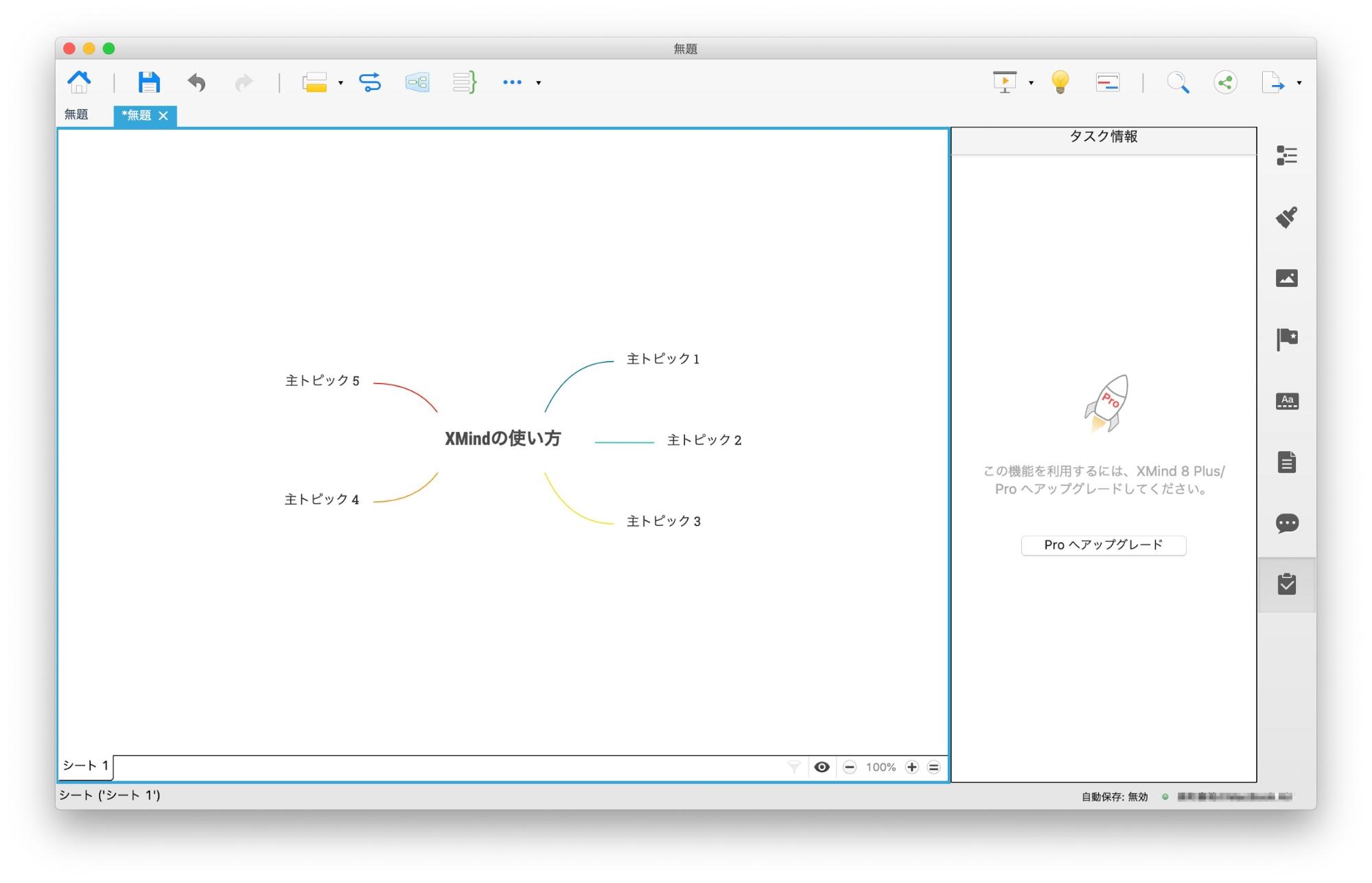Select the active *無題 tab
Image resolution: width=1372 pixels, height=883 pixels.
click(137, 115)
